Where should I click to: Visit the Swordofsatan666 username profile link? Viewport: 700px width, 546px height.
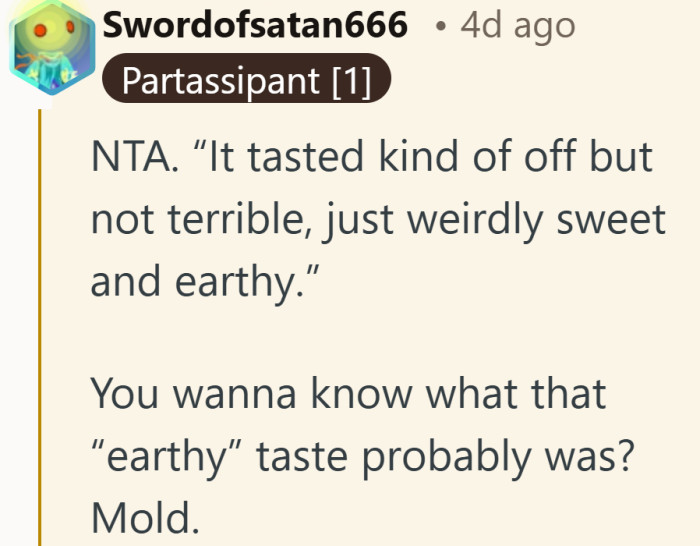255,25
